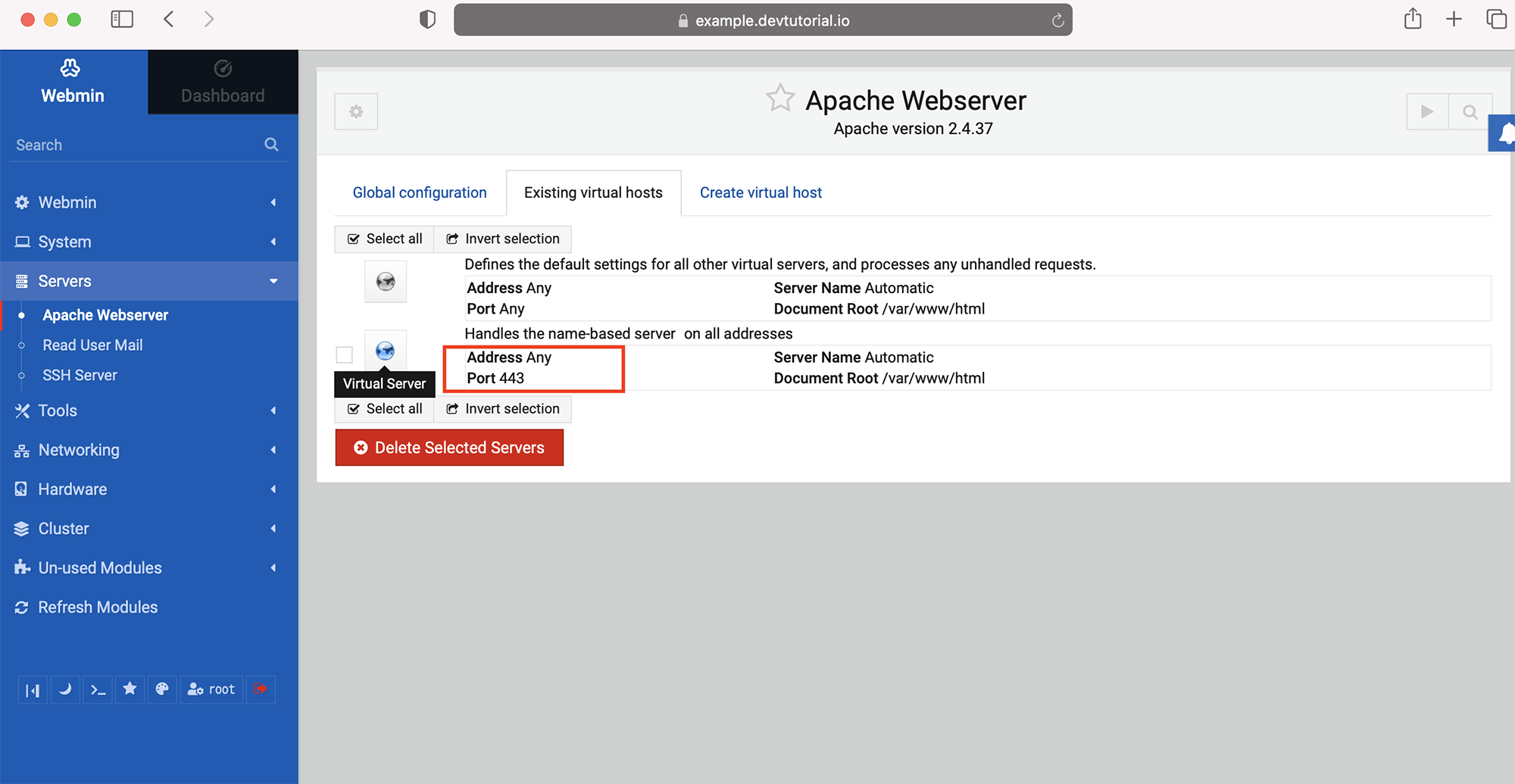Screen dimensions: 1515x784
Task: Expand the Webmin sidebar category
Action: pyautogui.click(x=148, y=202)
